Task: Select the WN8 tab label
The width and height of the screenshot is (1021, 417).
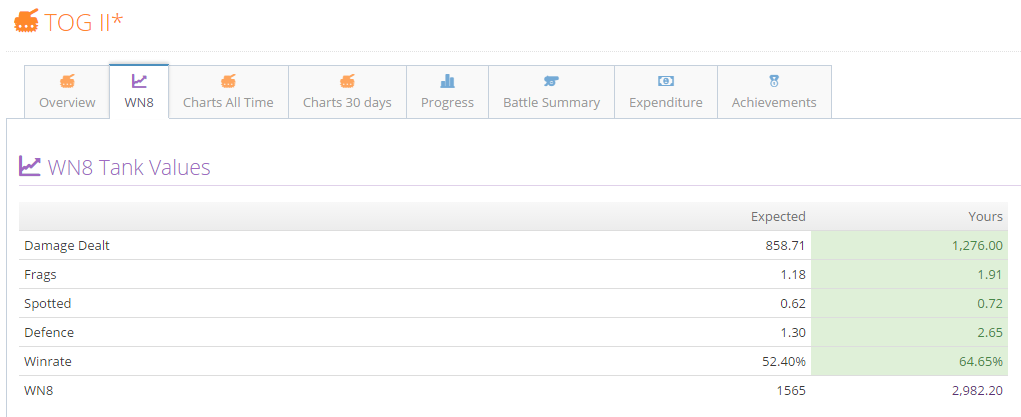Action: (139, 102)
